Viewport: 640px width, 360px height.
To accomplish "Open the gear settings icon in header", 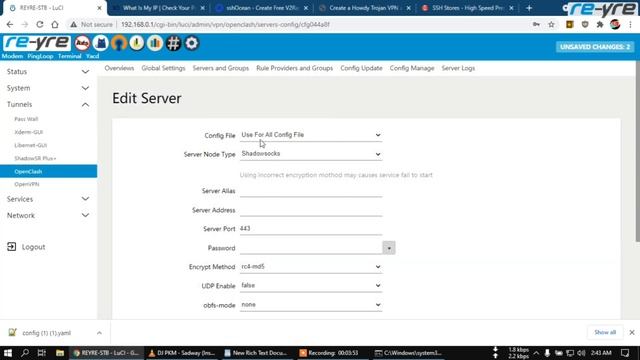I will (x=192, y=43).
